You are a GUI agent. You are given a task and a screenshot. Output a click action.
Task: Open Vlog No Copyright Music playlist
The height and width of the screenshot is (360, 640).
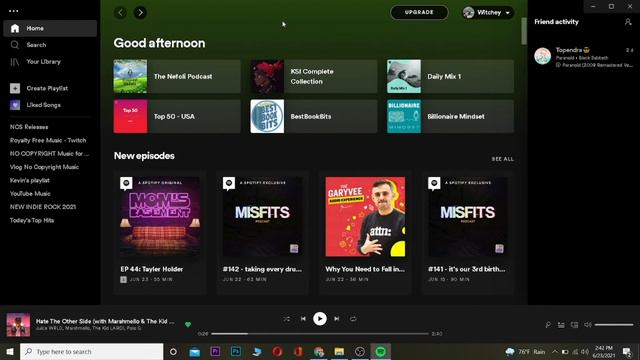click(x=44, y=167)
